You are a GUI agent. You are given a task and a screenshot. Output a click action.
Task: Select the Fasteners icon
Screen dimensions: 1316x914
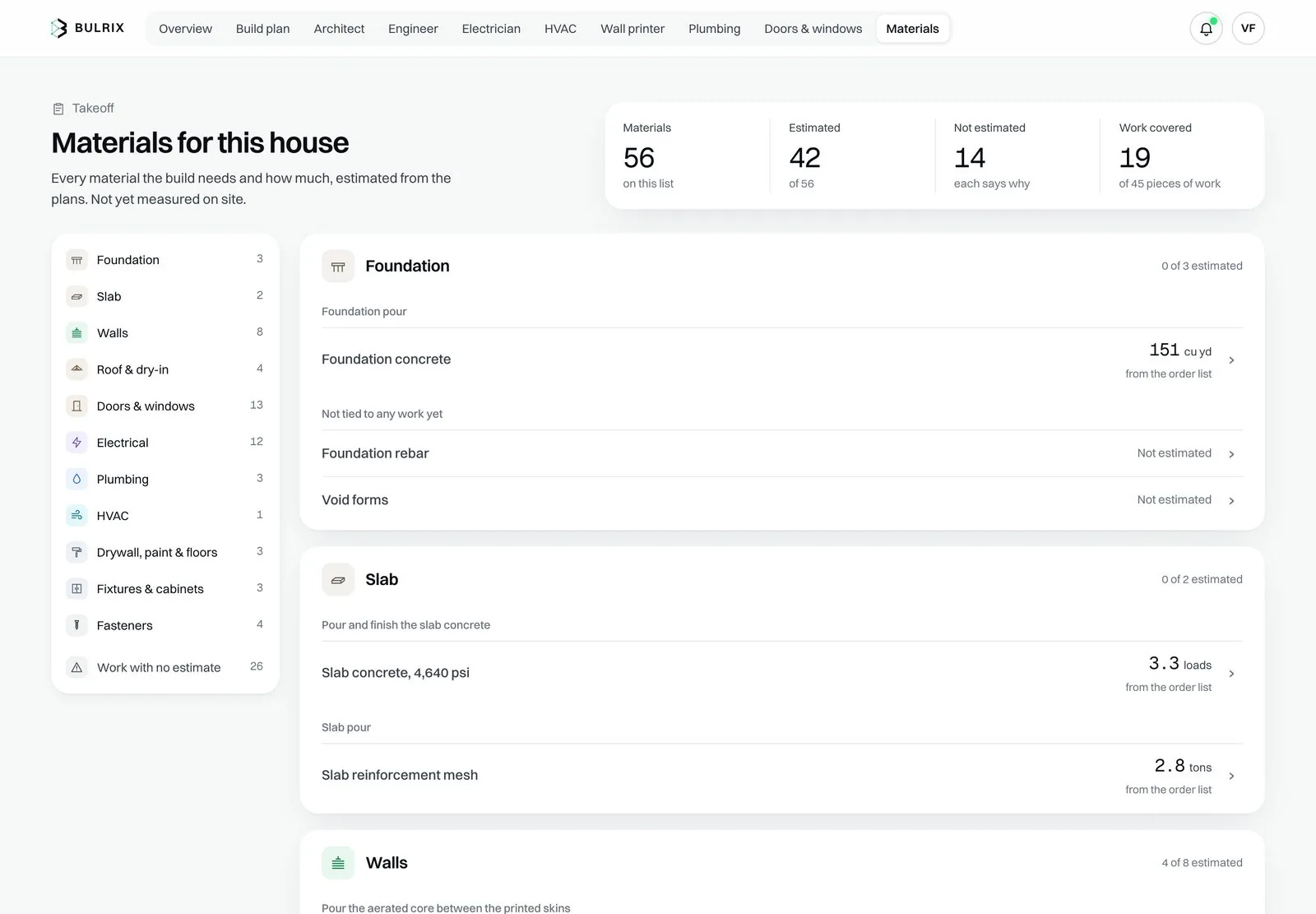tap(76, 625)
